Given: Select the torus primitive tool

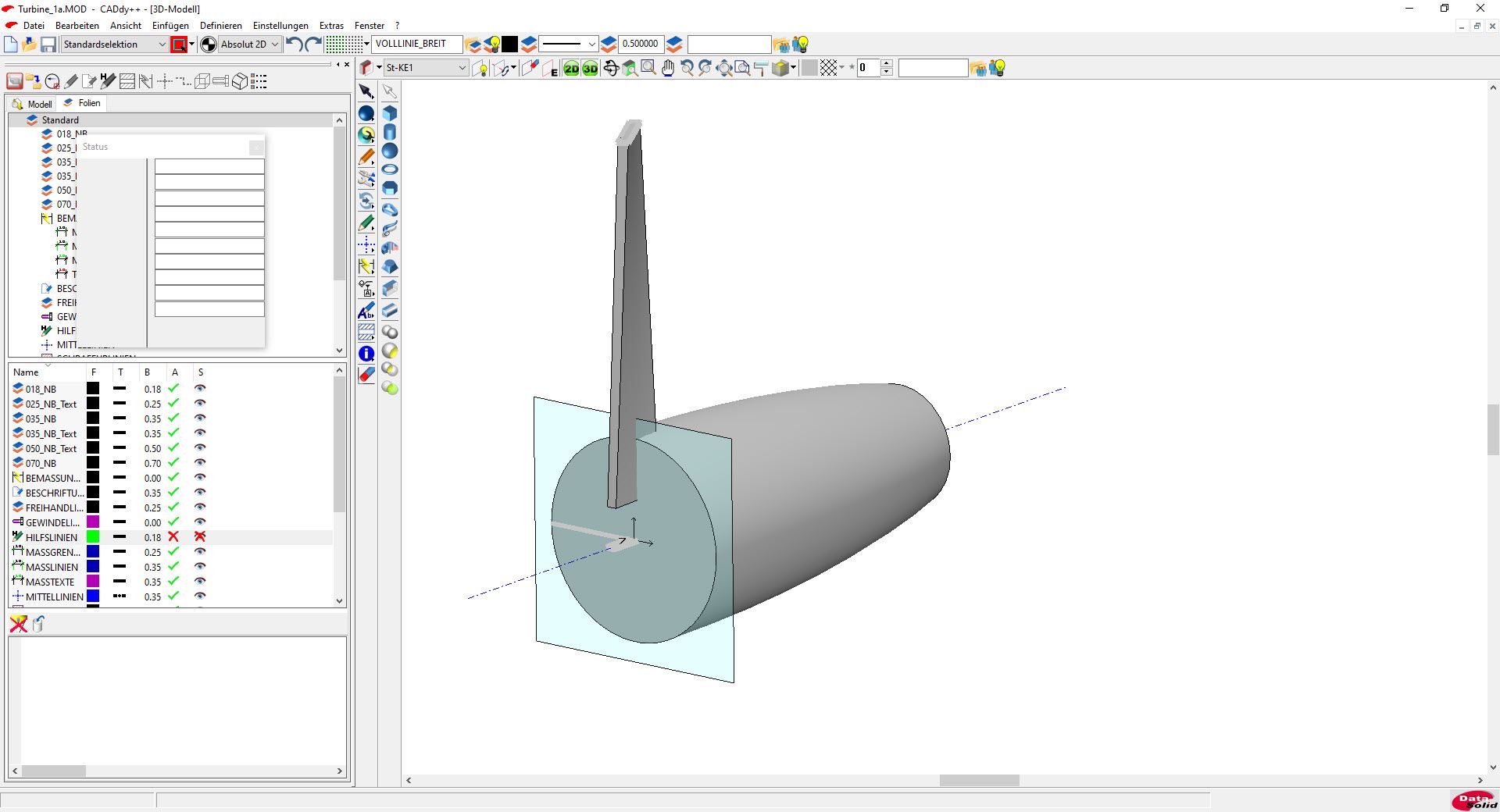Looking at the screenshot, I should point(390,169).
